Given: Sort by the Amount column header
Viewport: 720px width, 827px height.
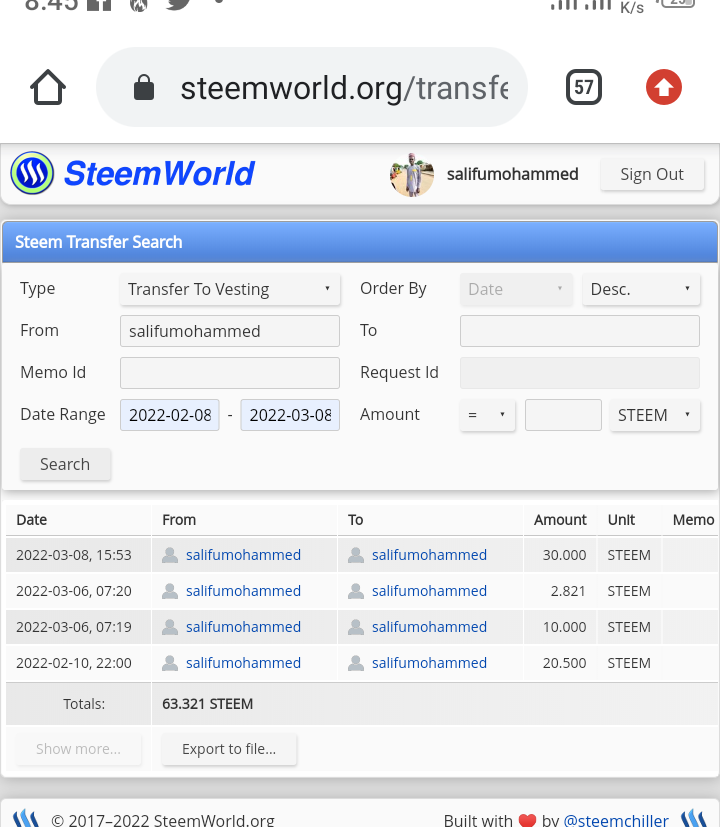Looking at the screenshot, I should (560, 520).
